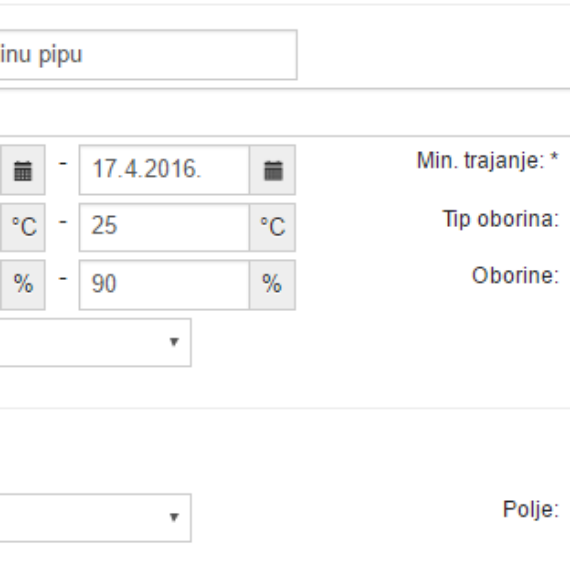Click the dash between humidity % fields
570x570 pixels.
click(x=63, y=279)
